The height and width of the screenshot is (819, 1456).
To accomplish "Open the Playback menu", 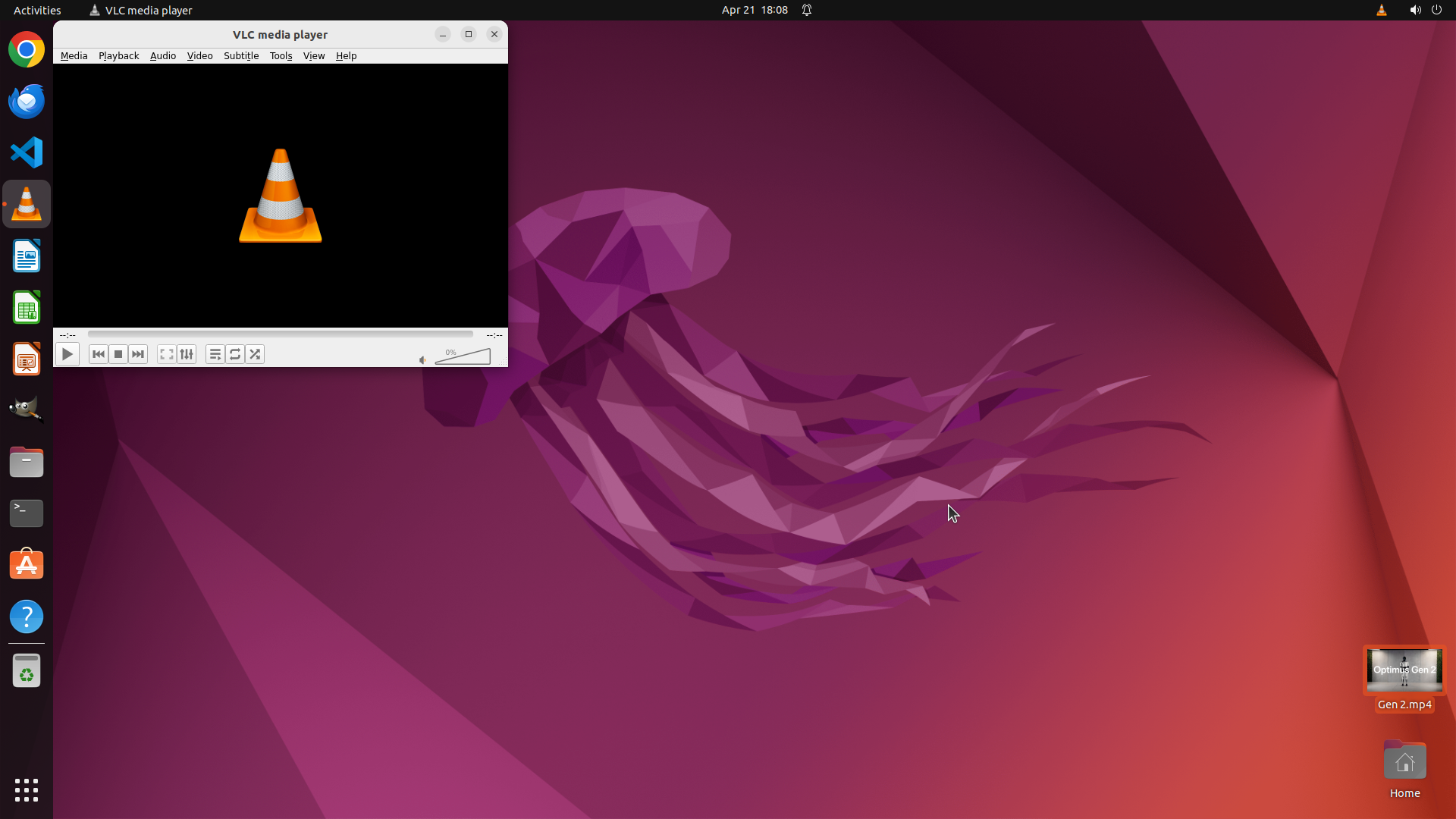I will (118, 56).
